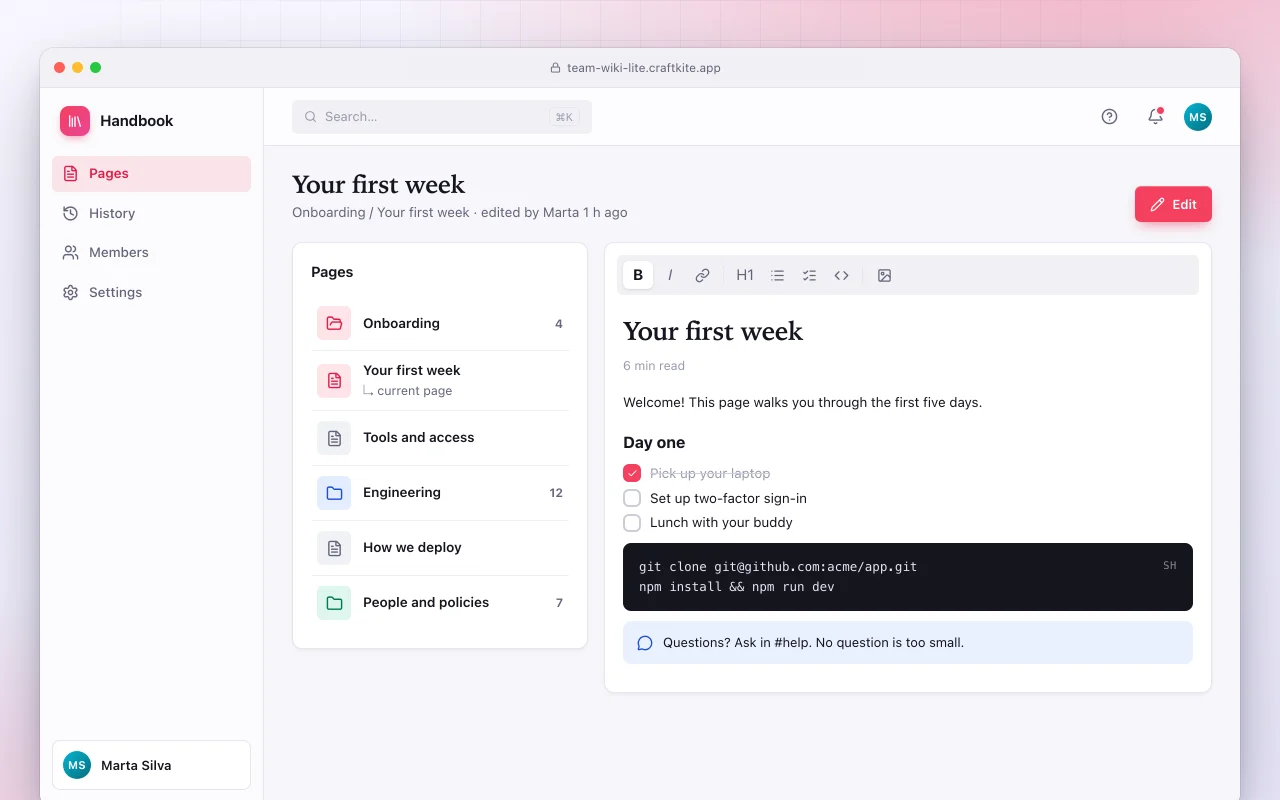Insert a bulleted list
This screenshot has width=1280, height=800.
pyautogui.click(x=777, y=275)
